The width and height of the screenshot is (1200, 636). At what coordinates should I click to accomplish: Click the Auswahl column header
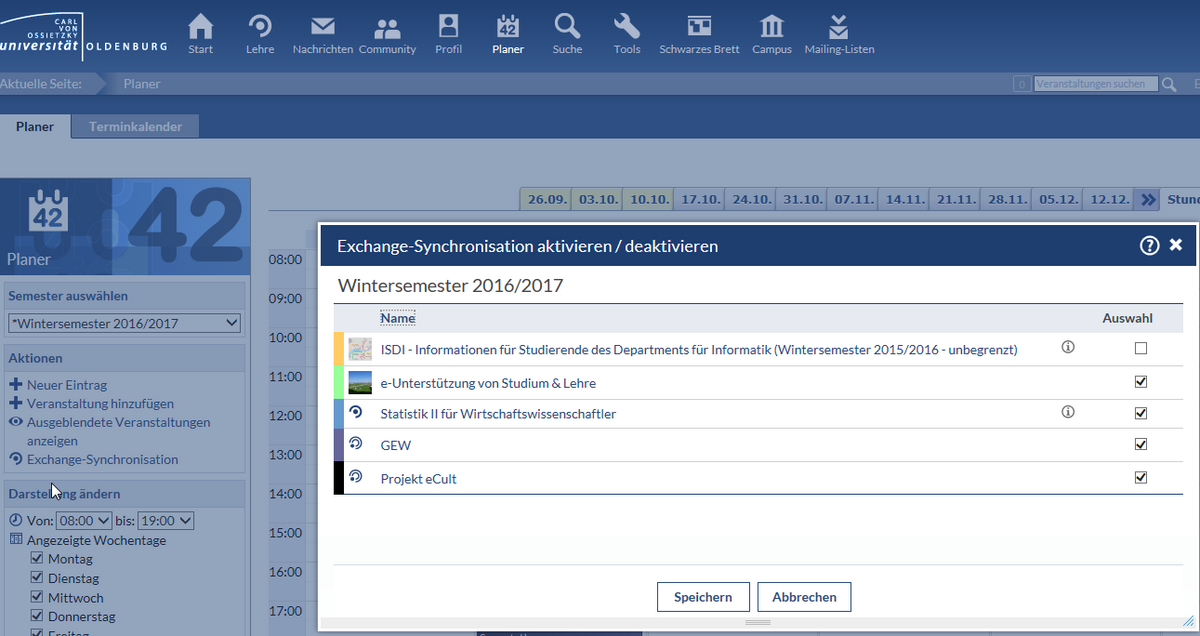1128,318
